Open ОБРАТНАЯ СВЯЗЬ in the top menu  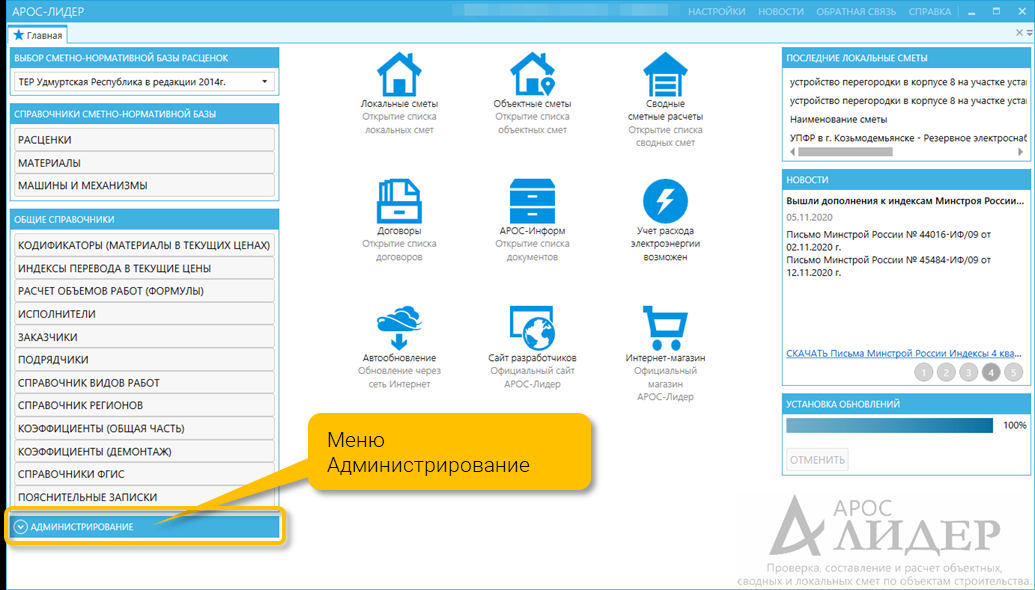pos(856,11)
